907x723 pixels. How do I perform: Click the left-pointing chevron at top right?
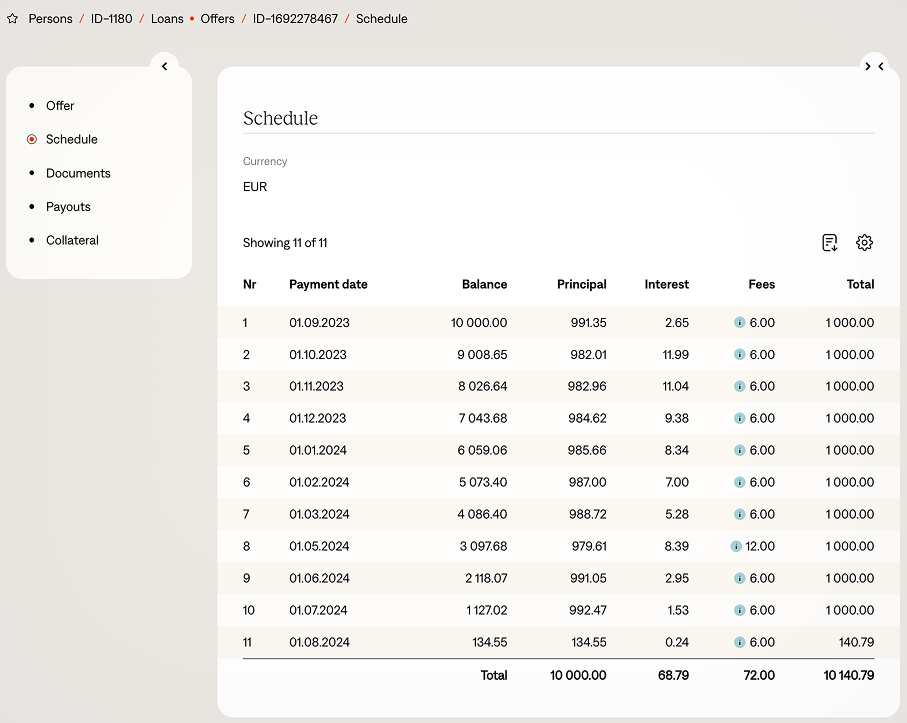point(881,66)
